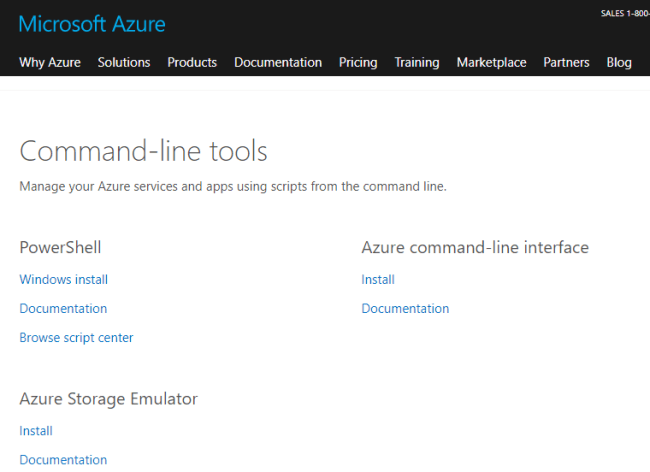Click the PowerShell Windows install link
The image size is (650, 472).
point(64,280)
